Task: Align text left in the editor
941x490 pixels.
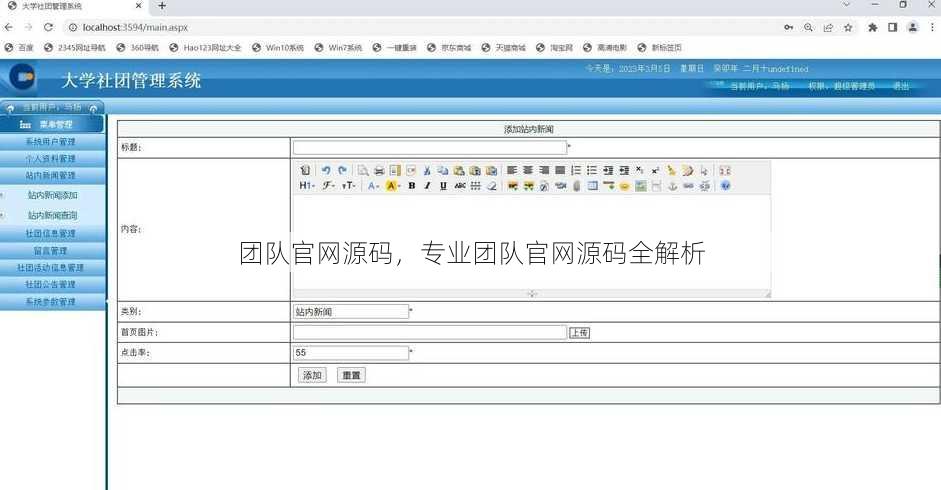Action: click(511, 171)
